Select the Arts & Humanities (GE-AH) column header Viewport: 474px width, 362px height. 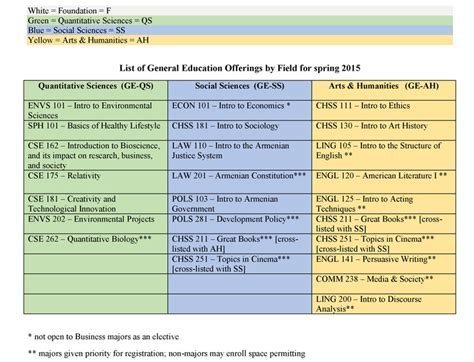(x=384, y=90)
